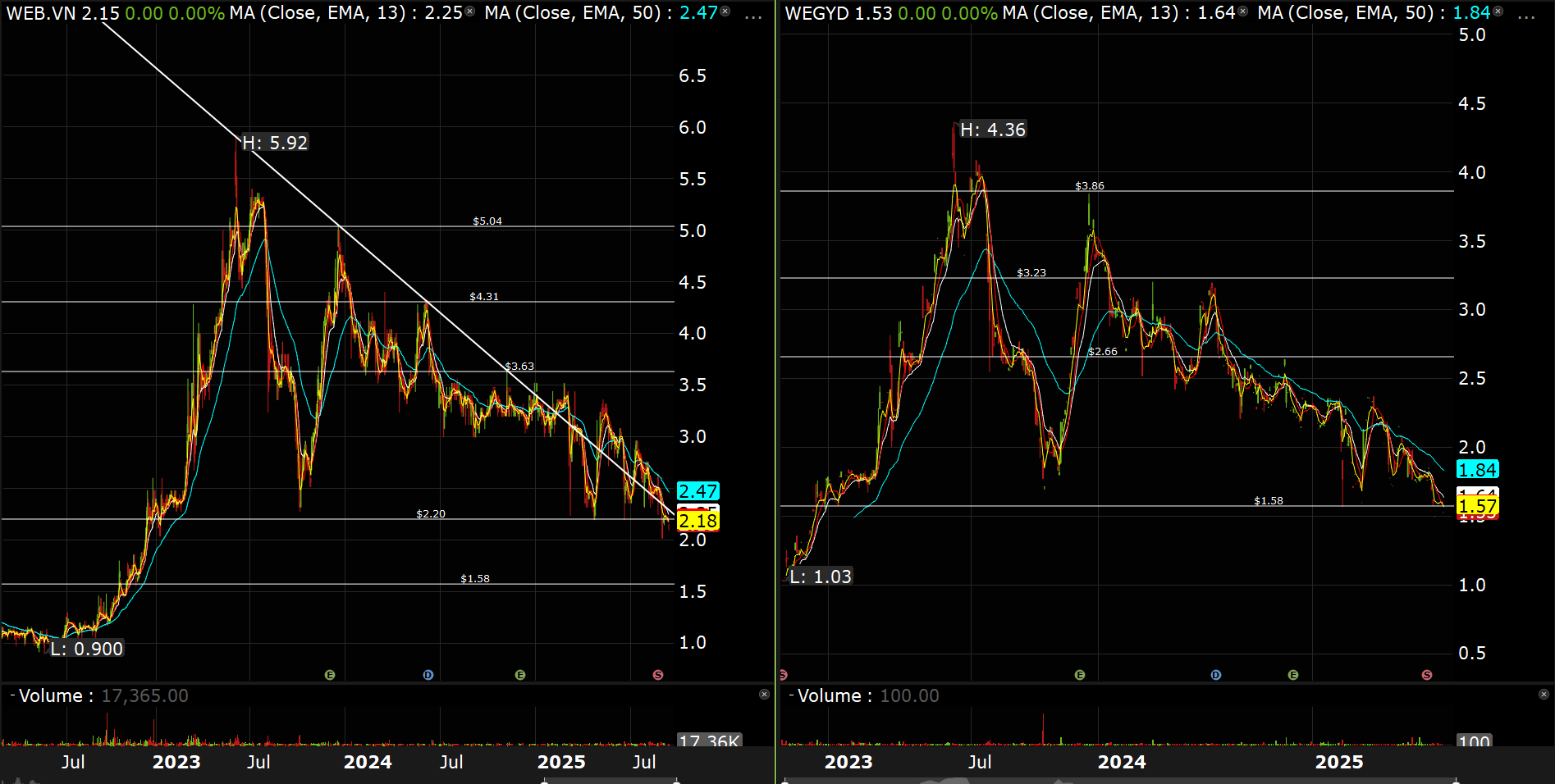This screenshot has width=1555, height=784.
Task: Expand the WEGYD indicator overflow ellipsis
Action: [x=1526, y=14]
